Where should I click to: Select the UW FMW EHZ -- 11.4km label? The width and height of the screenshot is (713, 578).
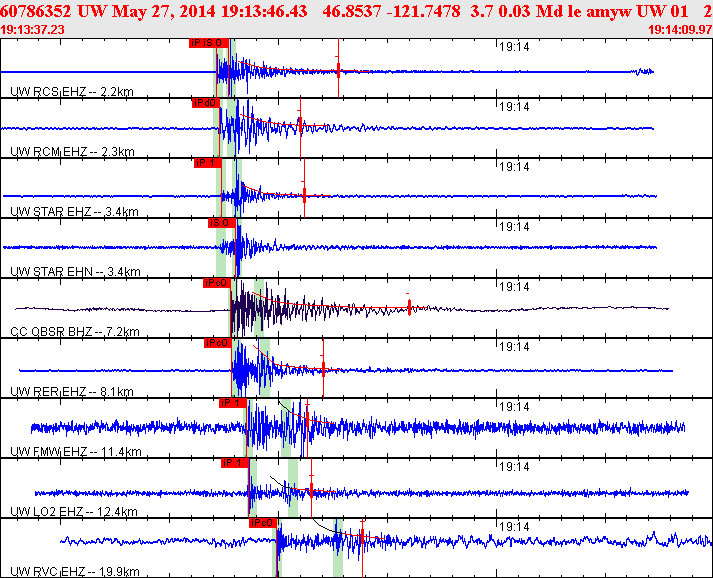tap(76, 452)
